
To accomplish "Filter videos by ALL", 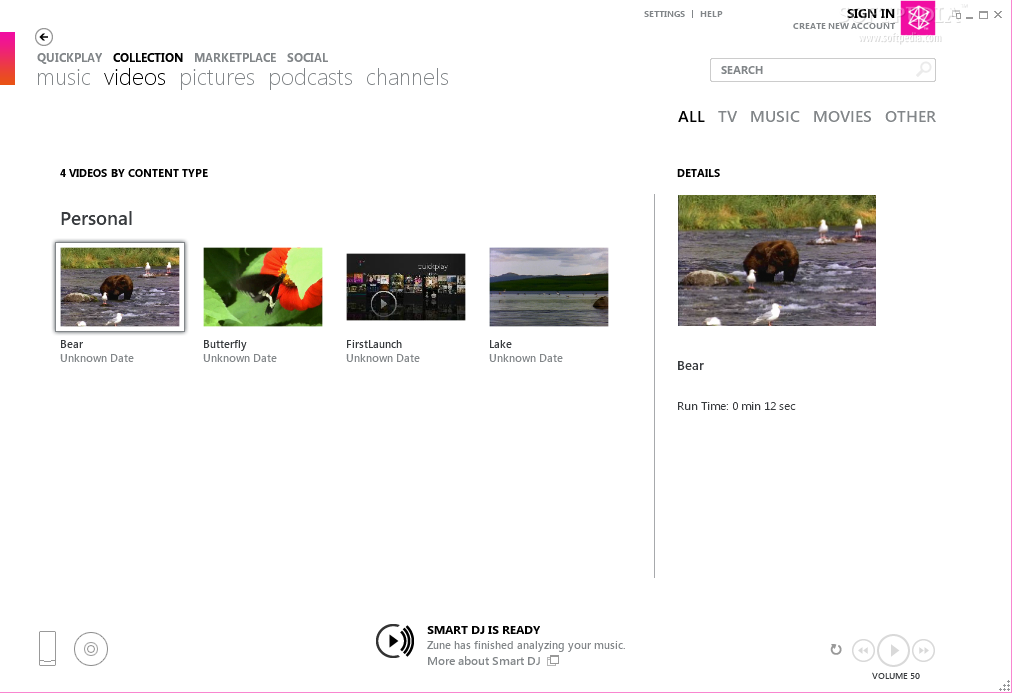I will click(x=691, y=117).
